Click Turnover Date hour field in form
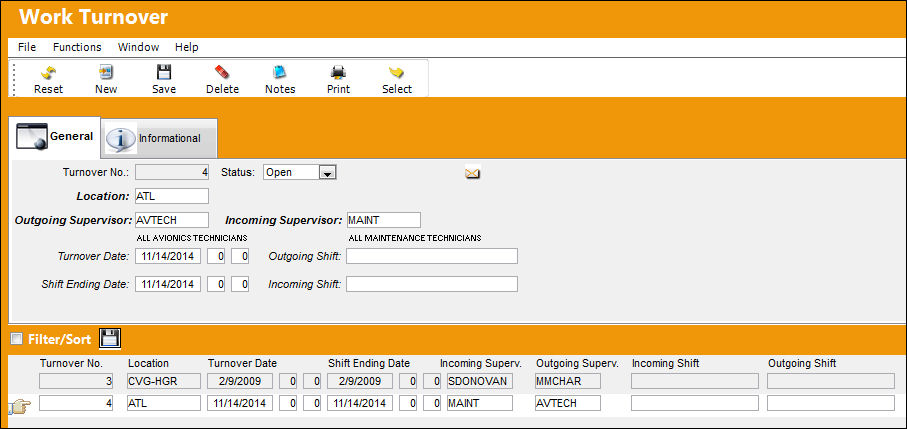This screenshot has height=429, width=907. tap(216, 256)
